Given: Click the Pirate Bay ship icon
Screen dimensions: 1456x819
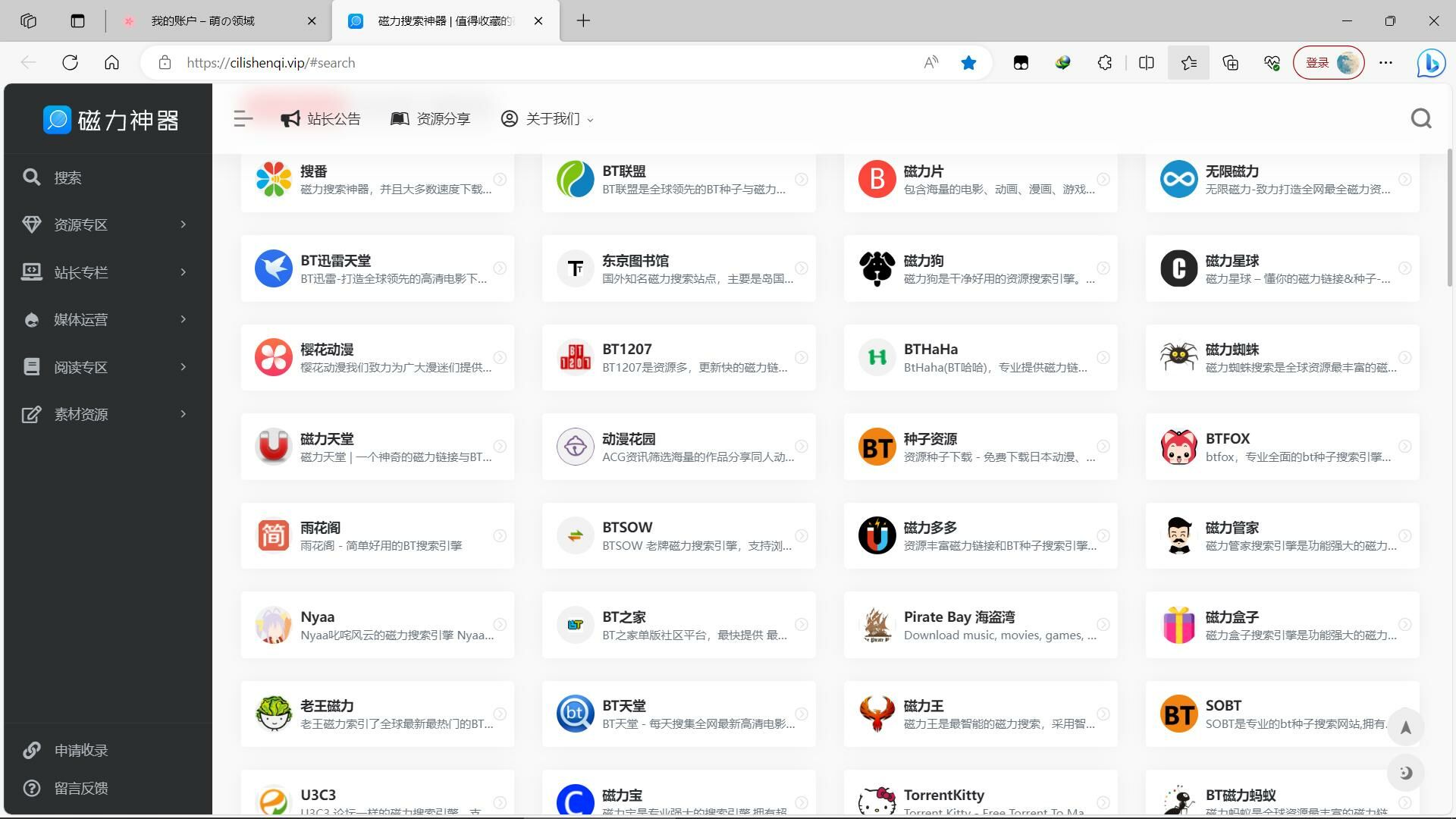Looking at the screenshot, I should point(877,625).
